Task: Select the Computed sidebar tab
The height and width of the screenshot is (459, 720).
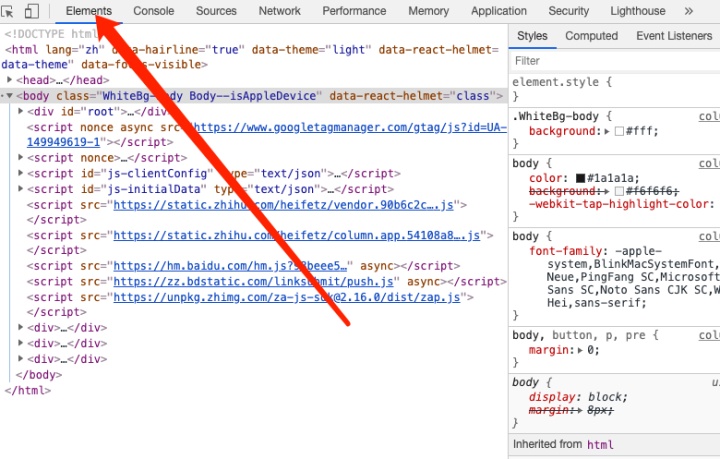Action: tap(591, 36)
